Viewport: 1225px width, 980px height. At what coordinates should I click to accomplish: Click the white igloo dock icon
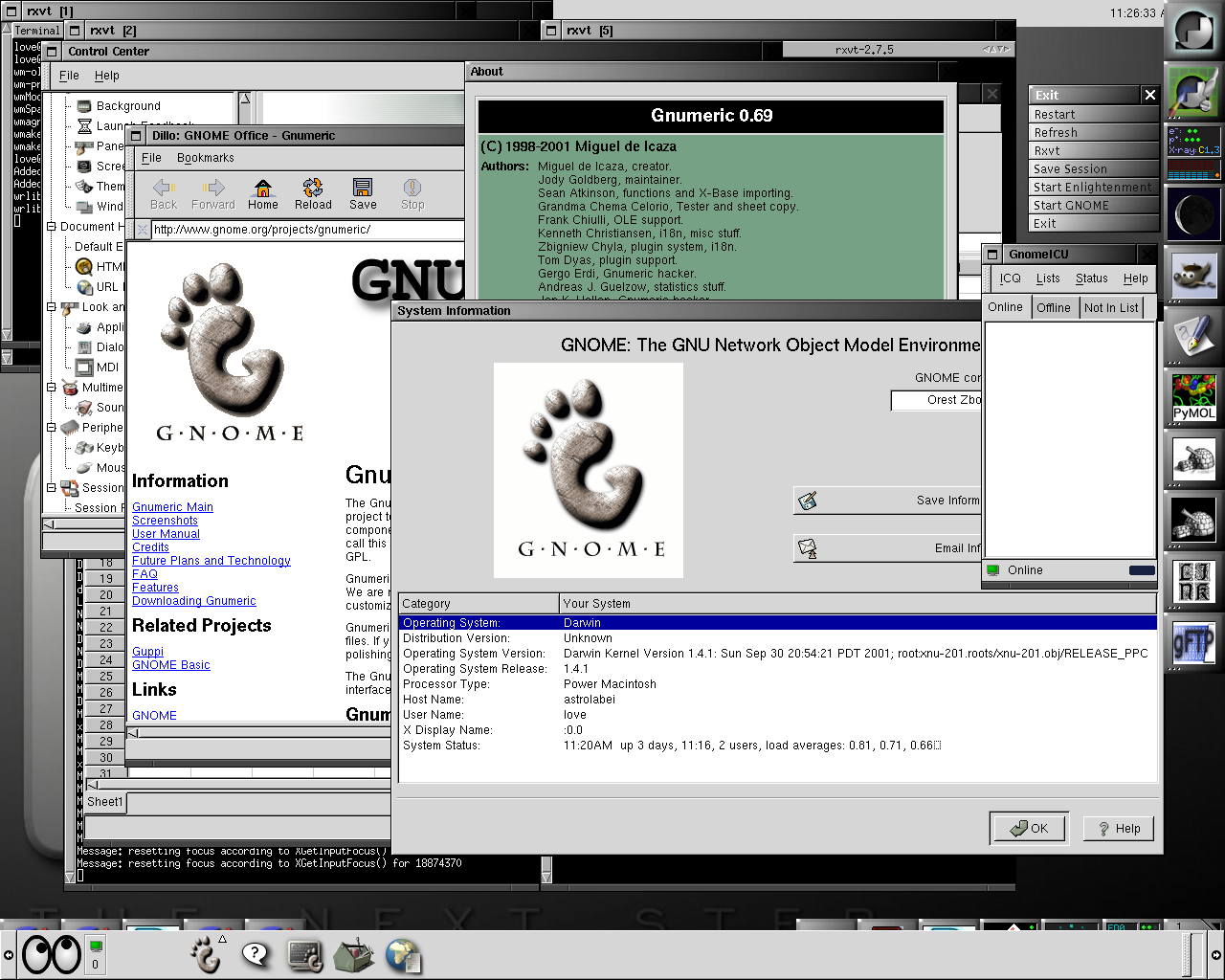pyautogui.click(x=1193, y=459)
